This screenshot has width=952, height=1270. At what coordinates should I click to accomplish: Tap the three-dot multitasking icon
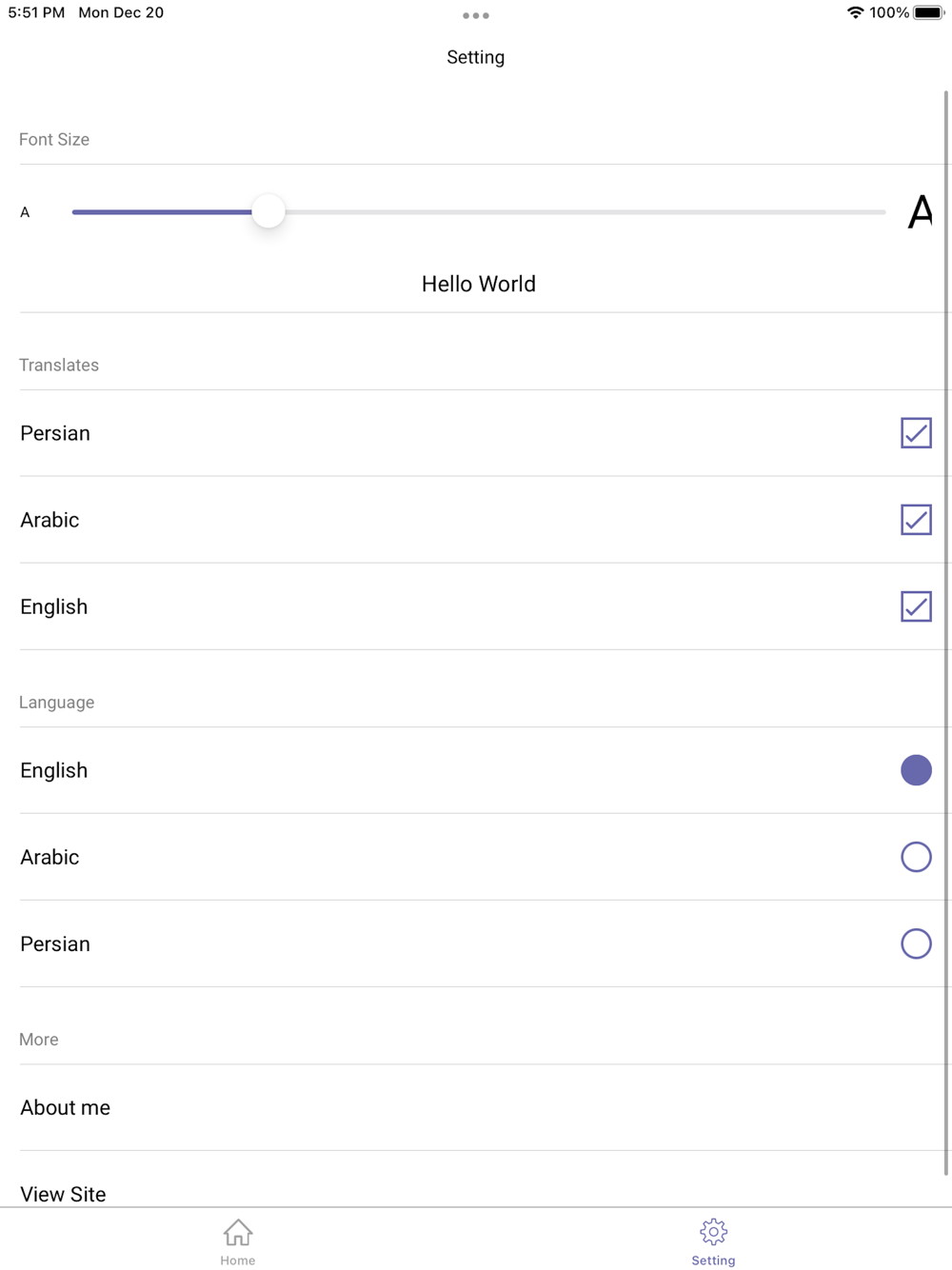click(476, 15)
